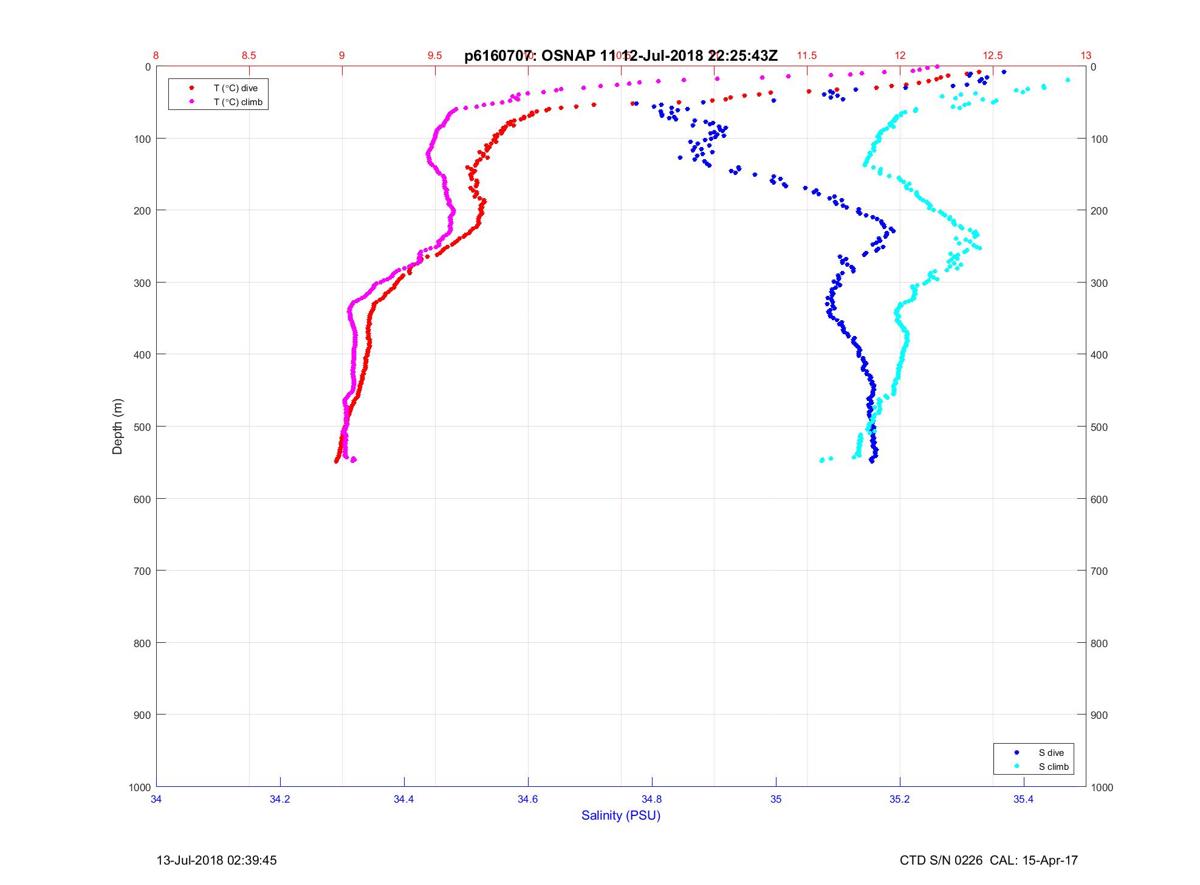Click temperature tick label '11.5' on top axis

pos(807,56)
